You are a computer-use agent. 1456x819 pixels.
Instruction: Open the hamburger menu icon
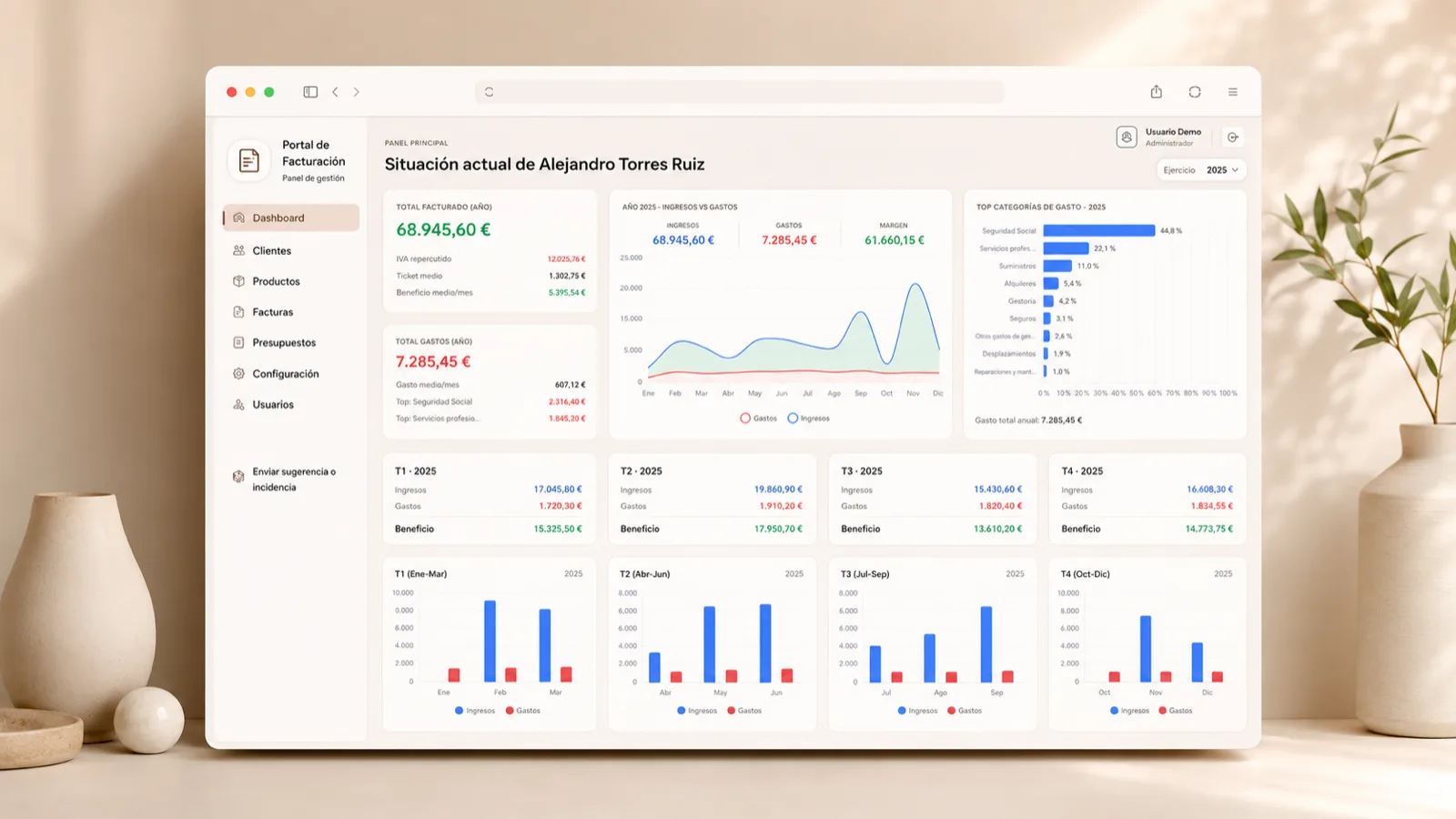point(1232,92)
